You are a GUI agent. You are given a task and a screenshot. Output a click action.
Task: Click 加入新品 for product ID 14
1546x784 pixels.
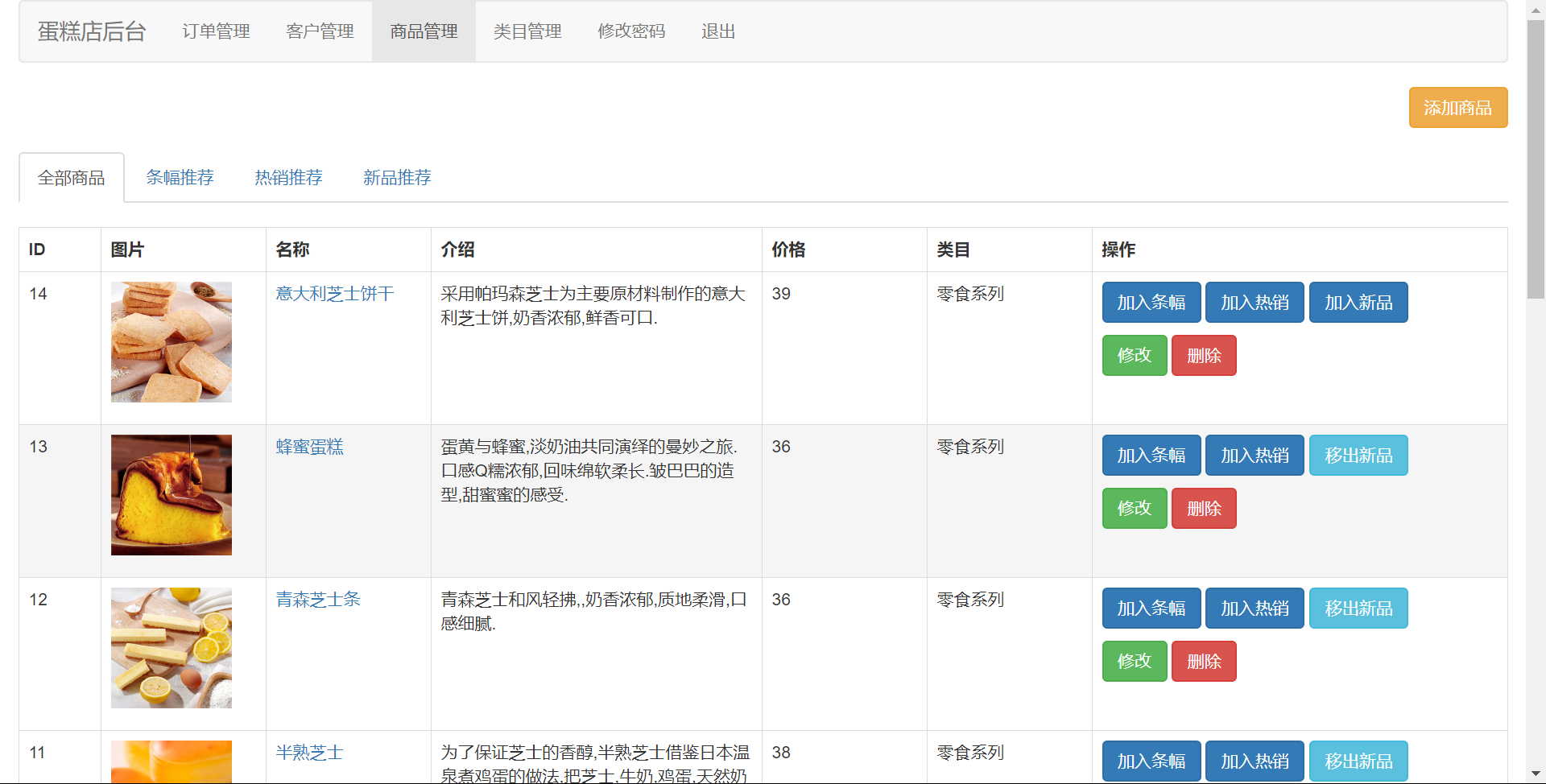[x=1358, y=303]
